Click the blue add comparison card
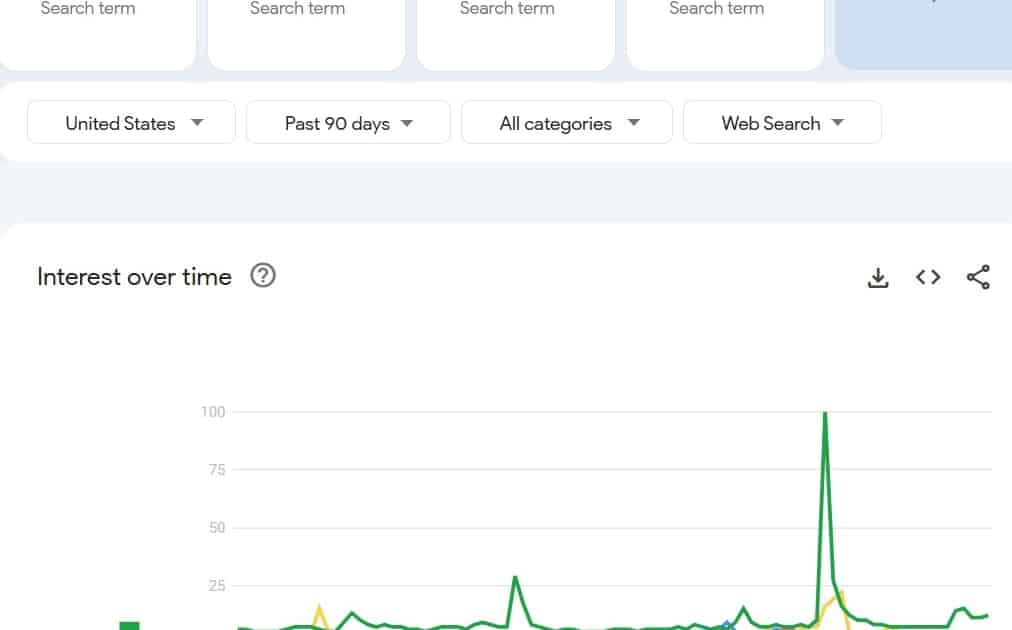1012x630 pixels. tap(924, 32)
